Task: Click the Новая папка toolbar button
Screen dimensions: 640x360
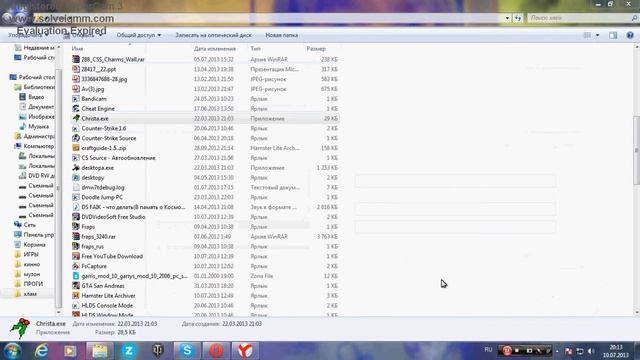Action: tap(282, 35)
